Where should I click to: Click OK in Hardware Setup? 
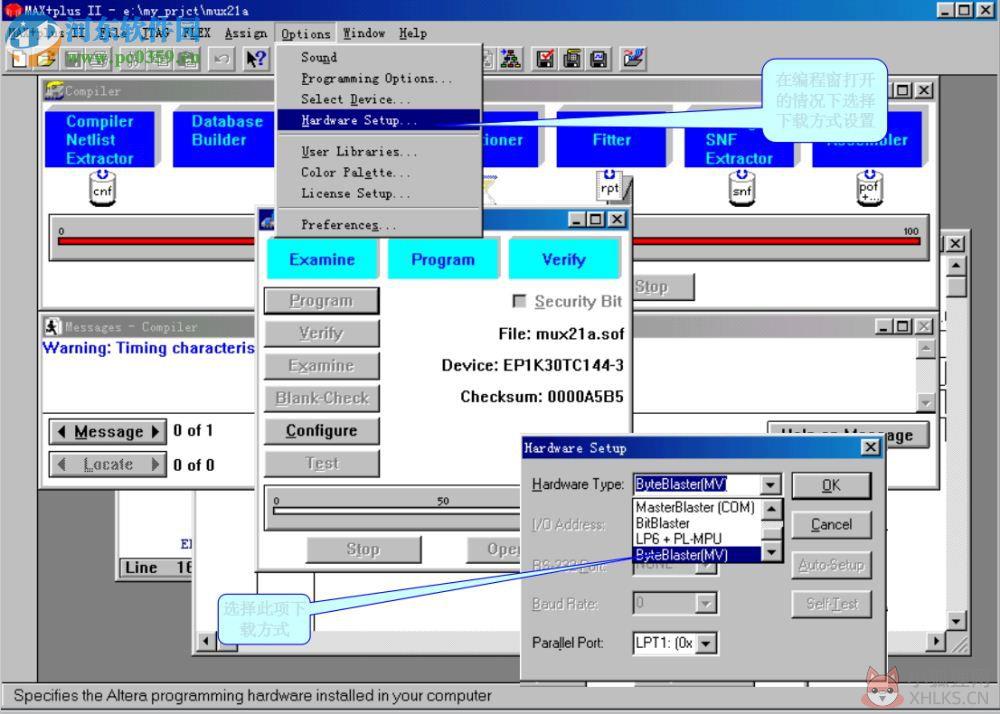(x=831, y=486)
